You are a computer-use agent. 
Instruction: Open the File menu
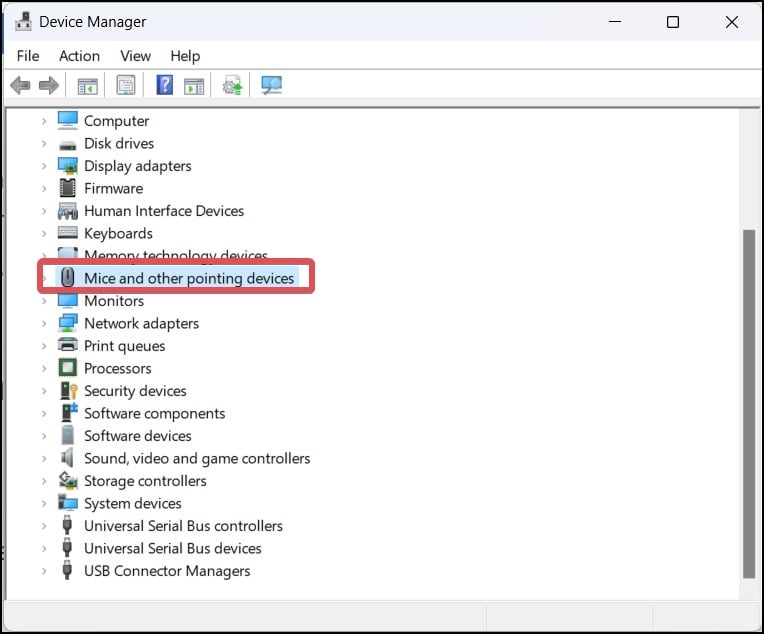[28, 56]
